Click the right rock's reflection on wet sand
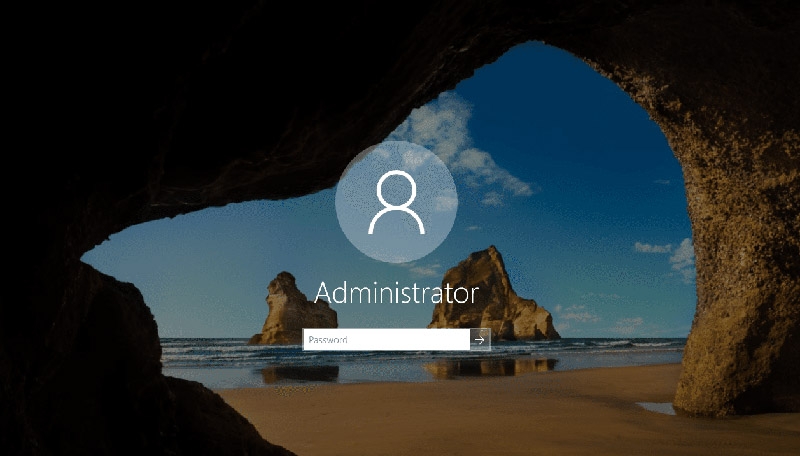 click(490, 368)
